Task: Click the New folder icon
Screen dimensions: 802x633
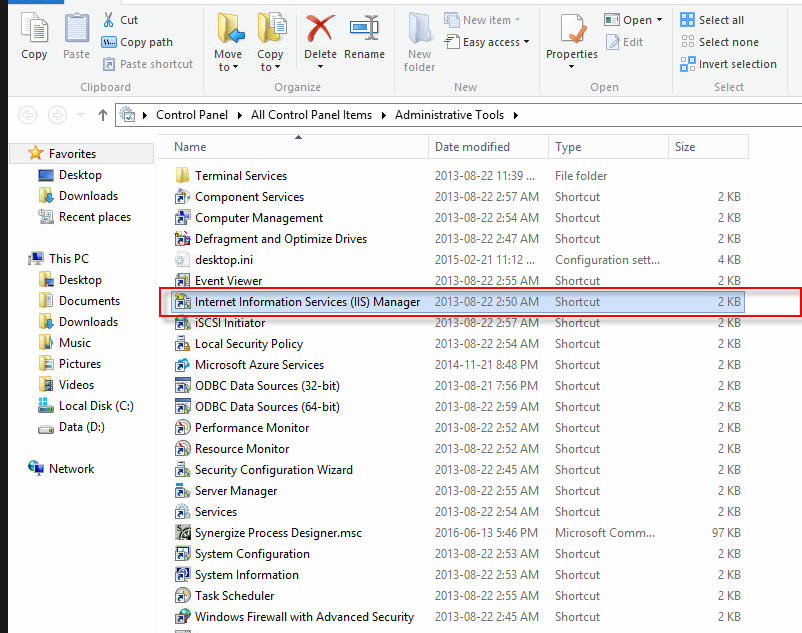Action: 419,28
